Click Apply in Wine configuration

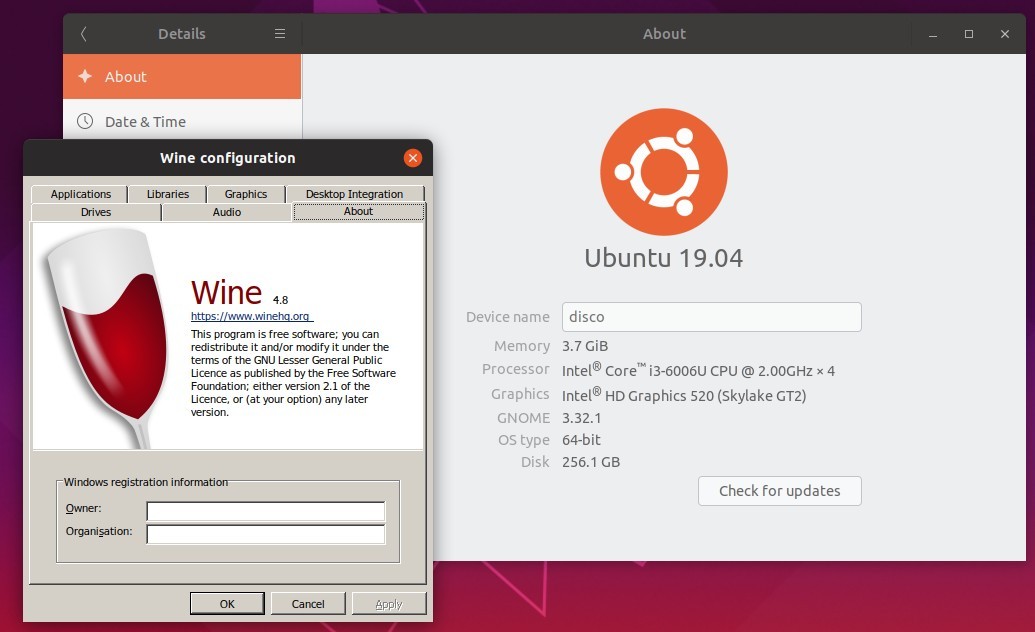(389, 604)
